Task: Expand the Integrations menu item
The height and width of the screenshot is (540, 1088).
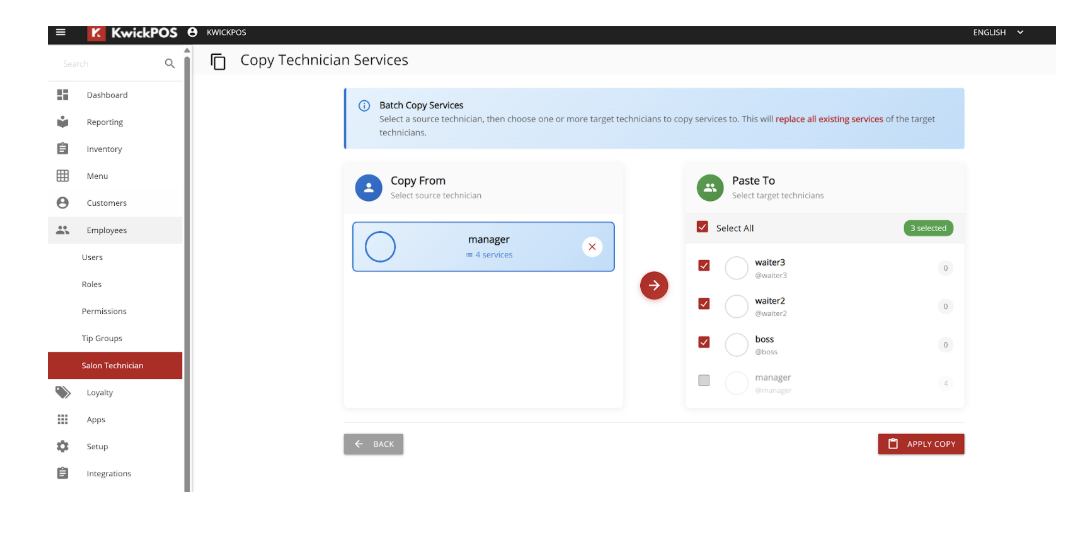Action: pyautogui.click(x=115, y=474)
